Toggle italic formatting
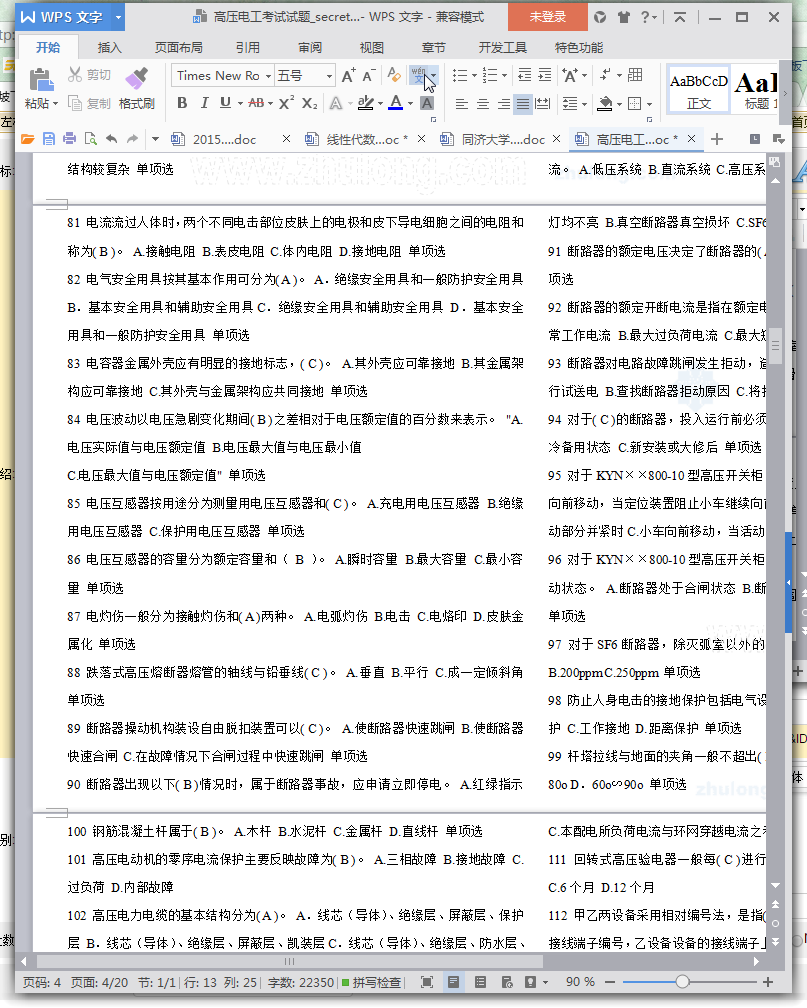This screenshot has width=807, height=1008. pyautogui.click(x=204, y=103)
